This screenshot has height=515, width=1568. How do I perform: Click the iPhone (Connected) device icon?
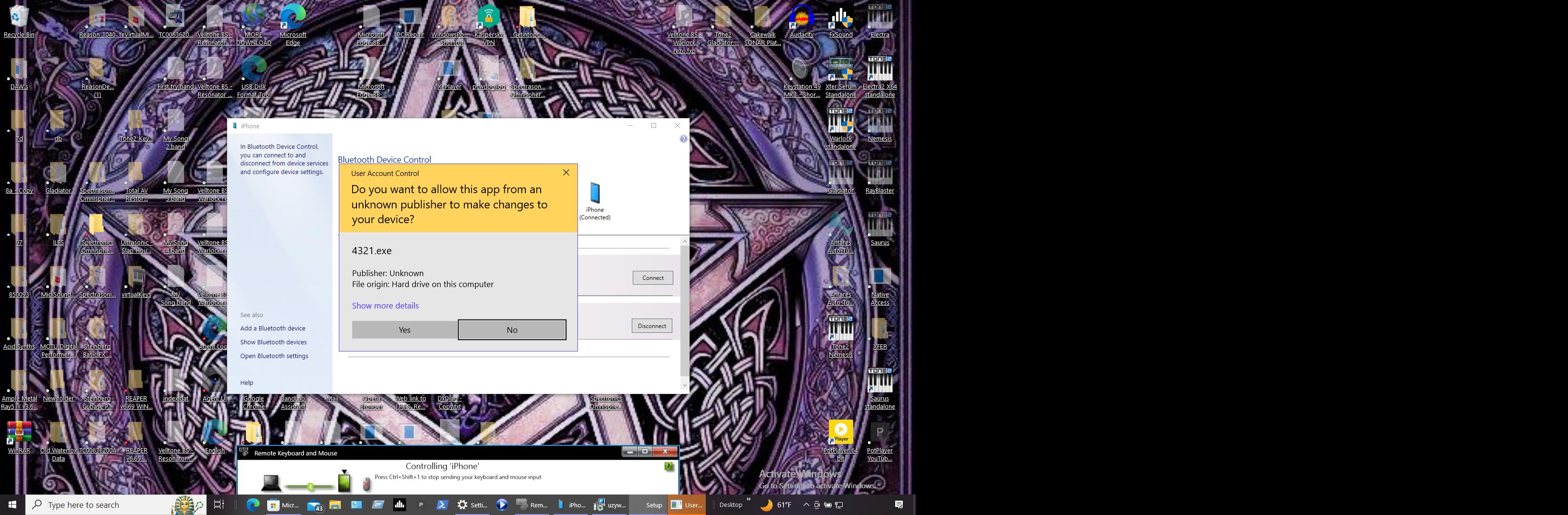(x=595, y=194)
